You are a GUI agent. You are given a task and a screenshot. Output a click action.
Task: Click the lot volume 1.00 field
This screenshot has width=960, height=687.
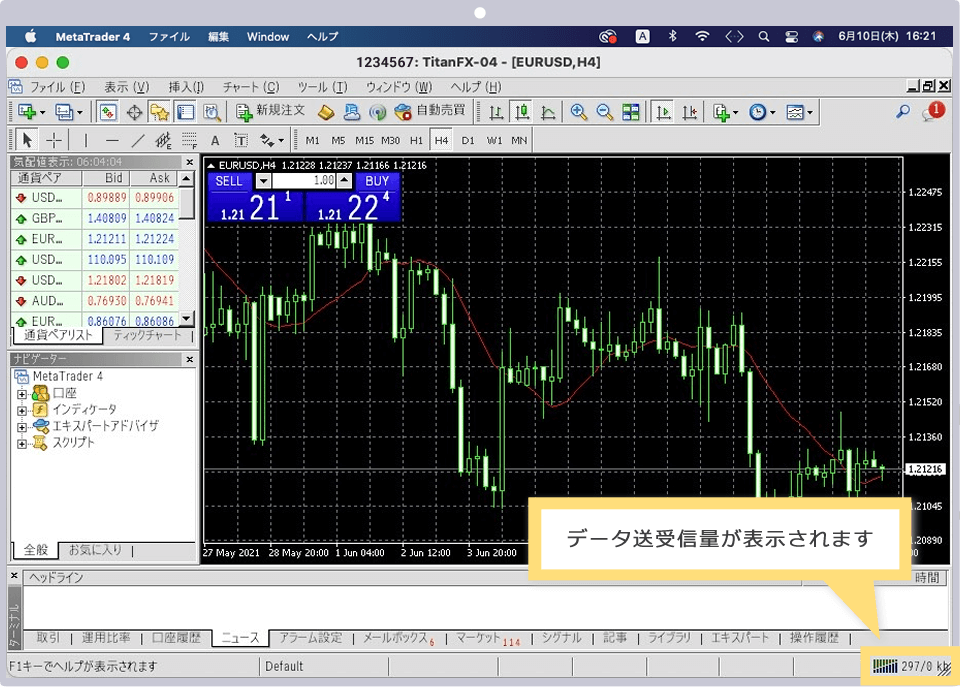pos(304,181)
